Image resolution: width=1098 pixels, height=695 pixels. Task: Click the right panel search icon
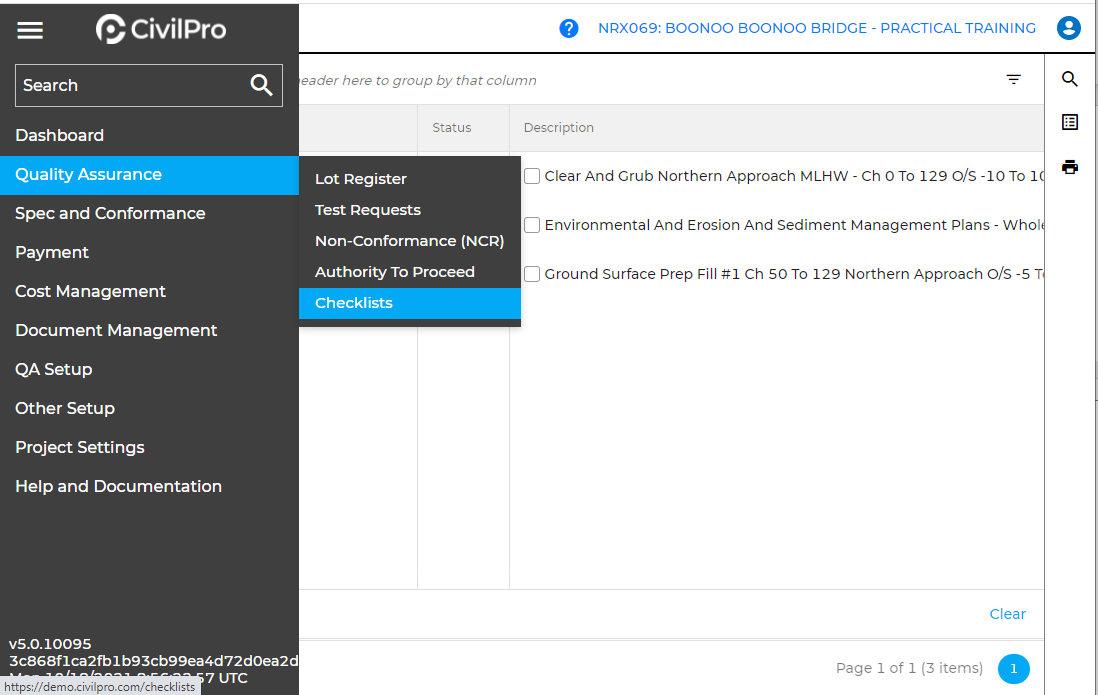[x=1070, y=79]
